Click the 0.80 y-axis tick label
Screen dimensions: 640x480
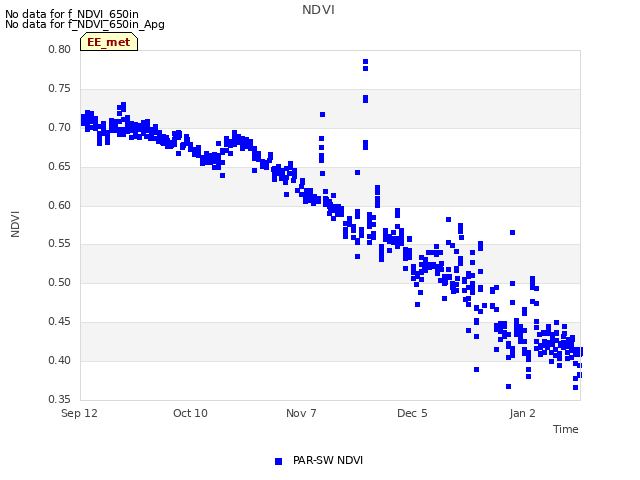tap(60, 49)
